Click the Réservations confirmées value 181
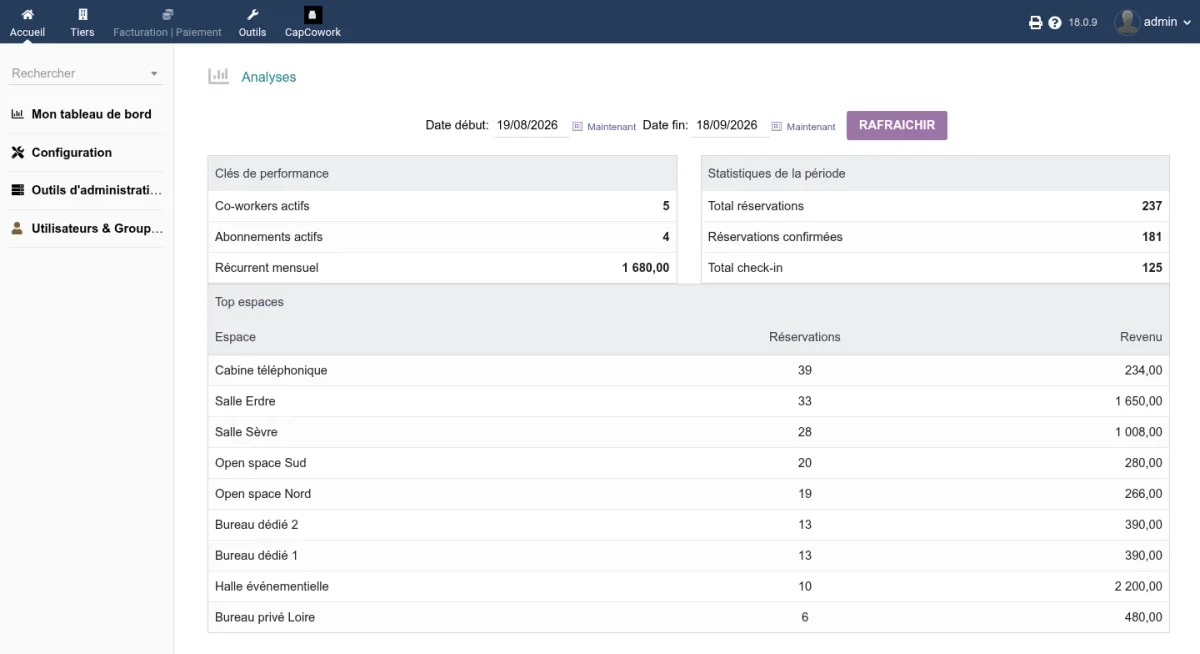Screen dimensions: 1200x654 (x=1152, y=237)
